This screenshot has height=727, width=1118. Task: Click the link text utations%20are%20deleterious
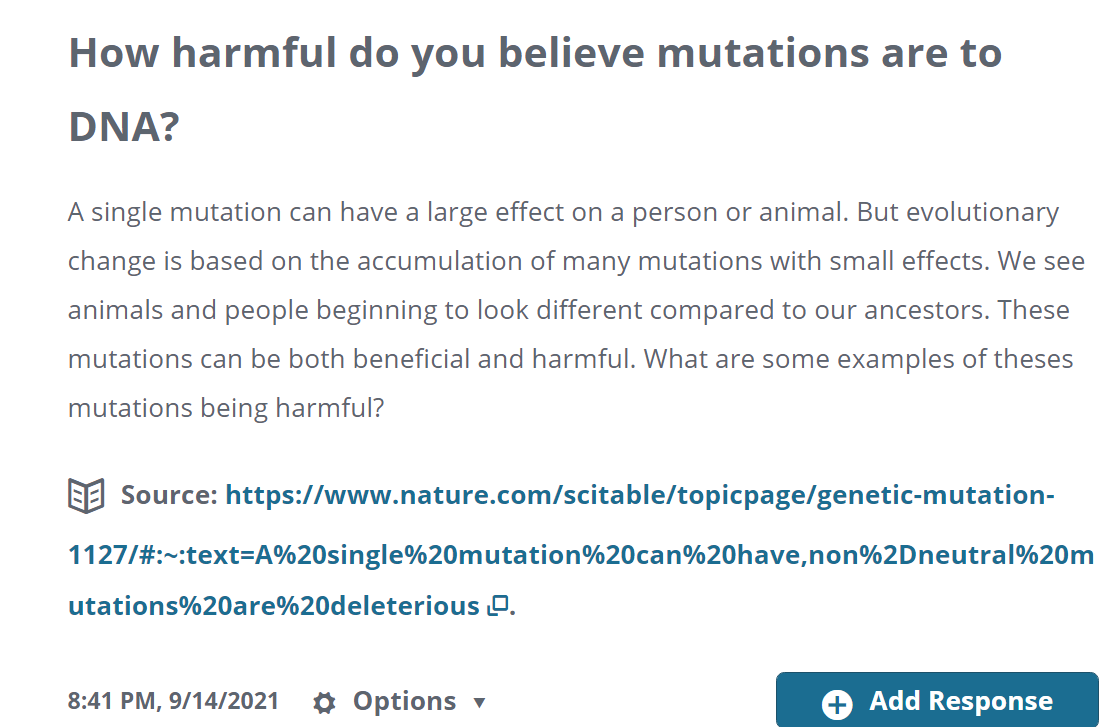274,606
